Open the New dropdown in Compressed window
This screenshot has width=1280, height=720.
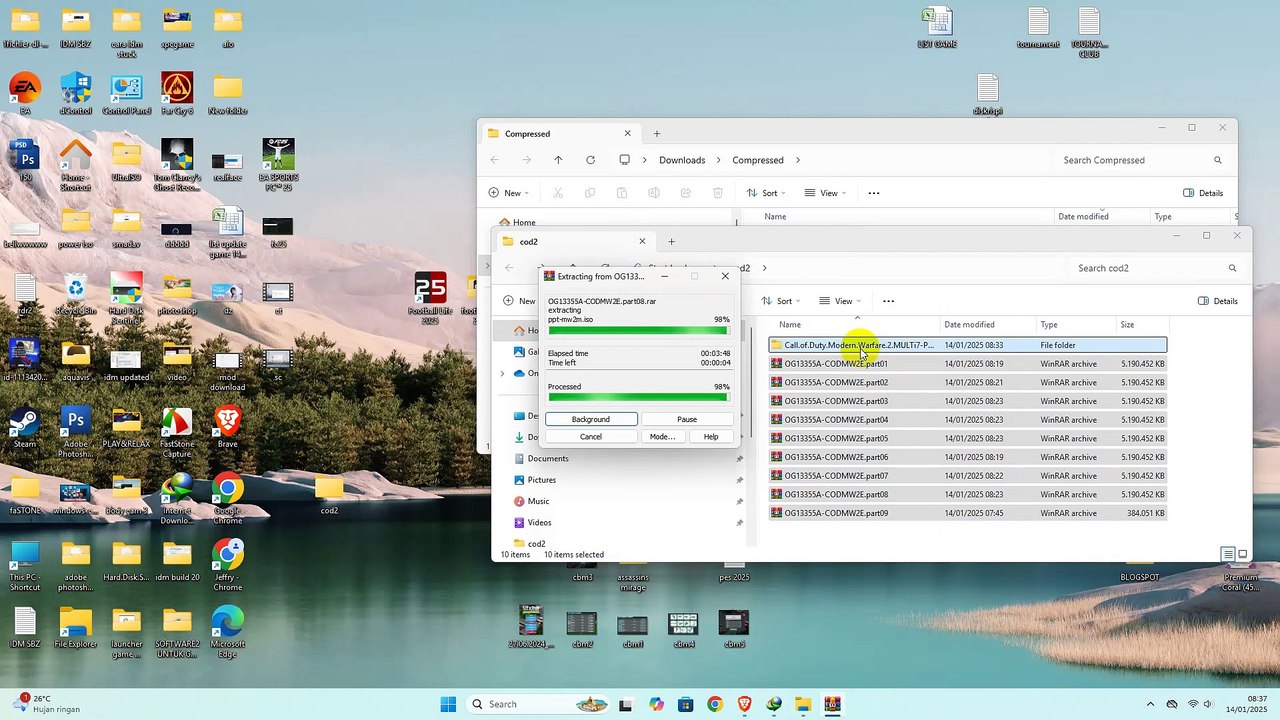509,193
